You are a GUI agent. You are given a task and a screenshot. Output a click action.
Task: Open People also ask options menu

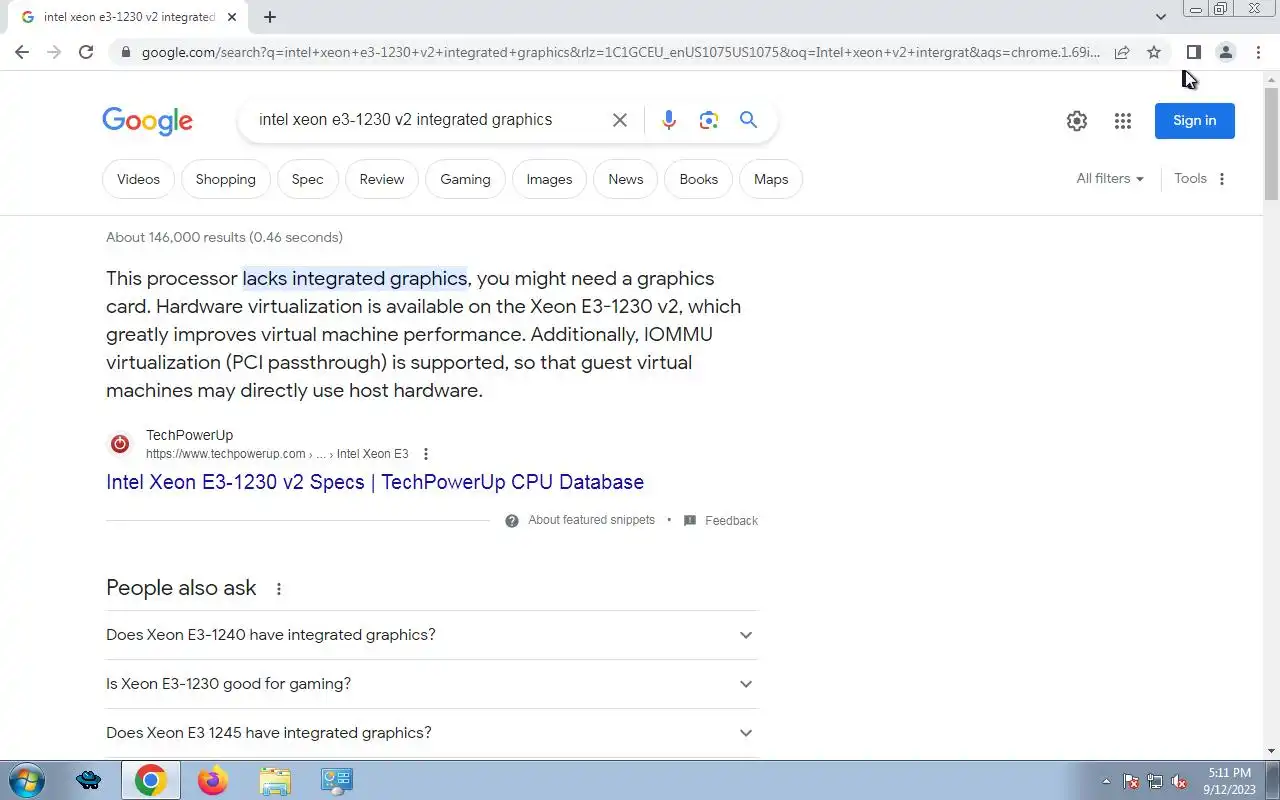pos(279,589)
